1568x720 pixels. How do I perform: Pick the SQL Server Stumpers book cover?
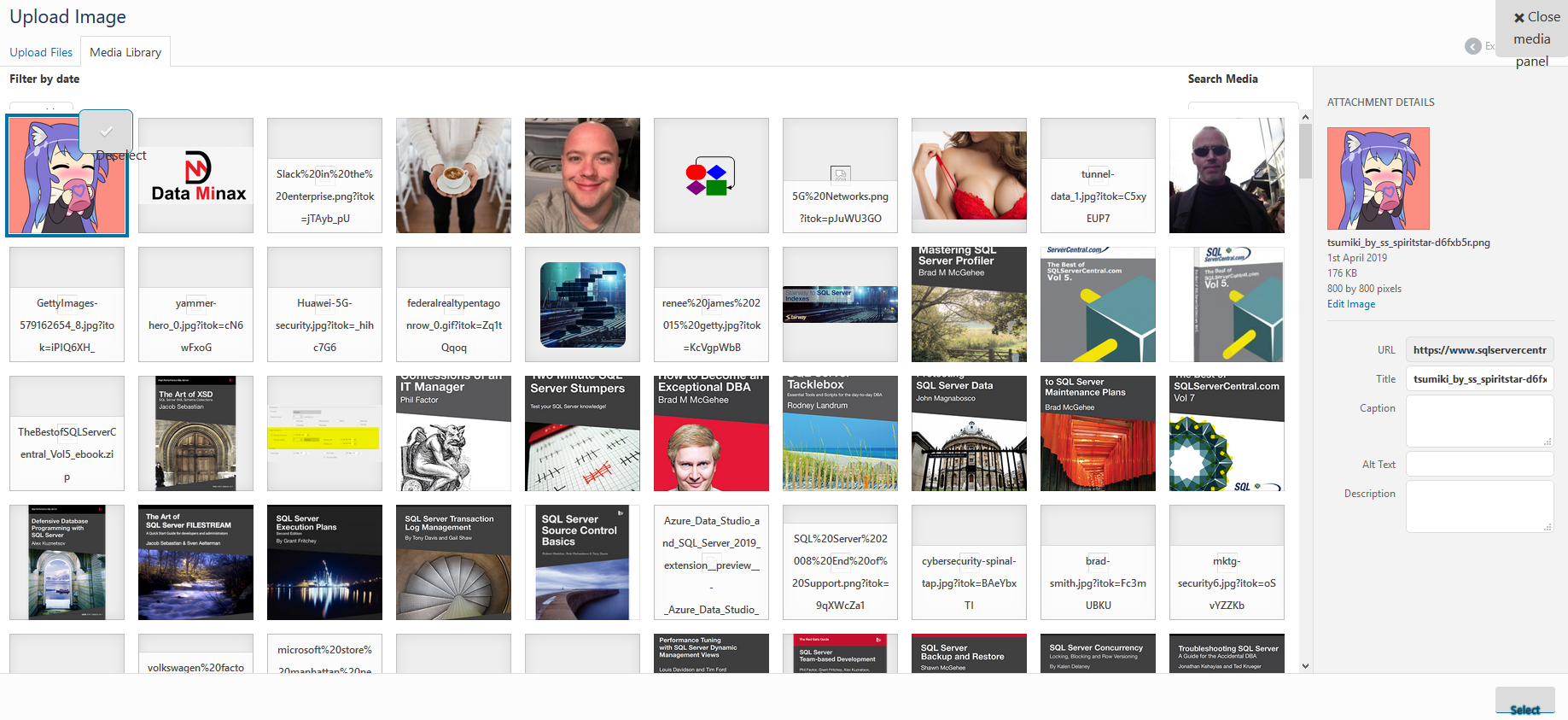pos(583,434)
